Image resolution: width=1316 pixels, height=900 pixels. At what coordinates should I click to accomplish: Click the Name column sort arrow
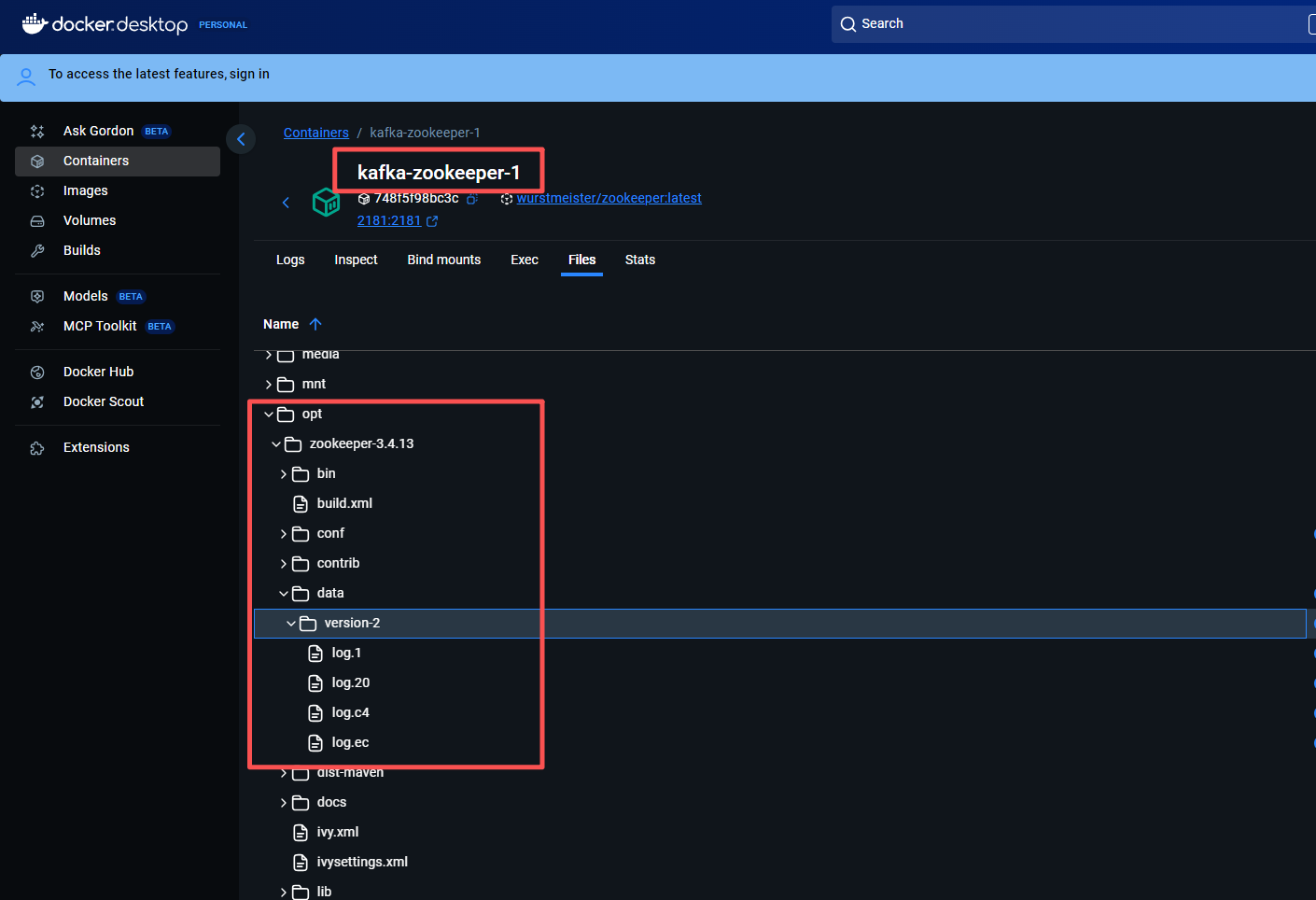pyautogui.click(x=315, y=324)
